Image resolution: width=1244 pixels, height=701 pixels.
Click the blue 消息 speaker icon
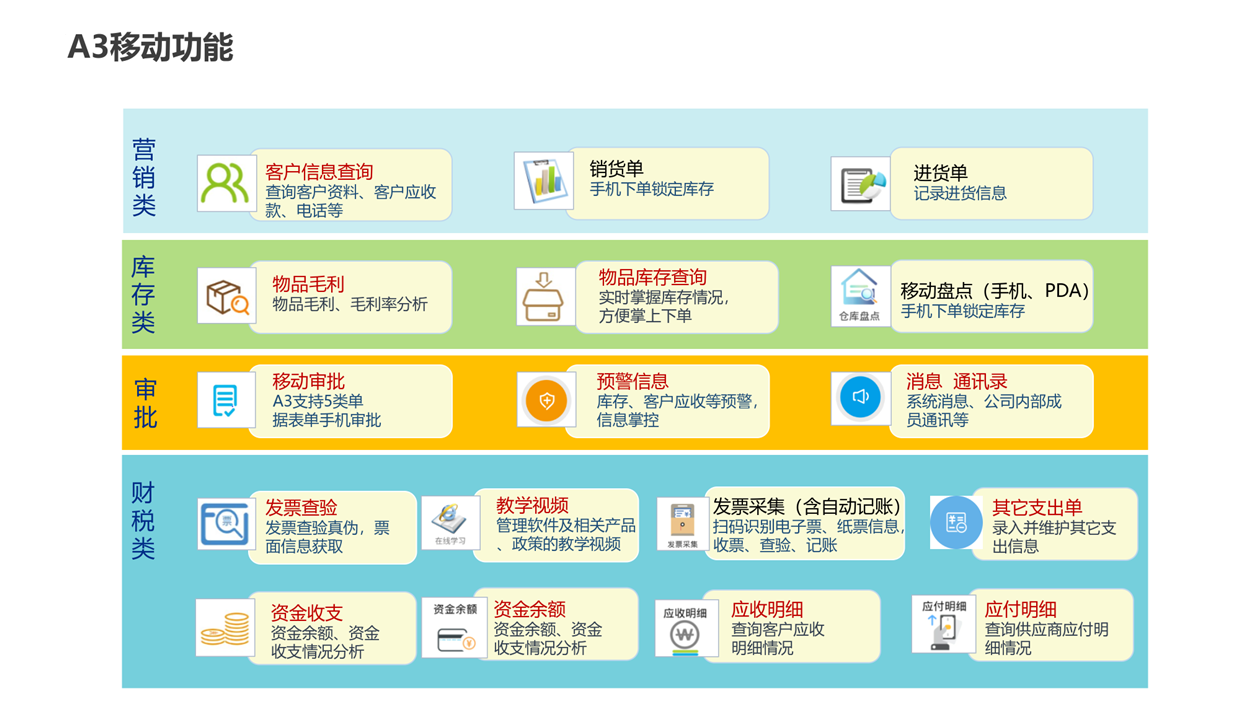pyautogui.click(x=860, y=398)
